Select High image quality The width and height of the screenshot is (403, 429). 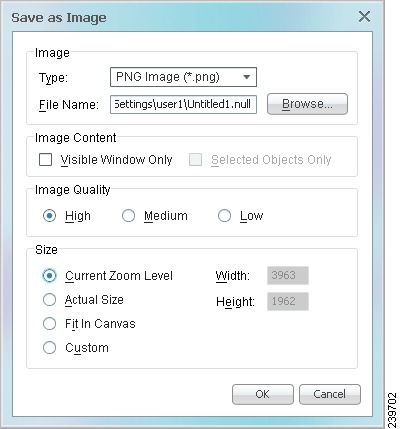tap(49, 216)
